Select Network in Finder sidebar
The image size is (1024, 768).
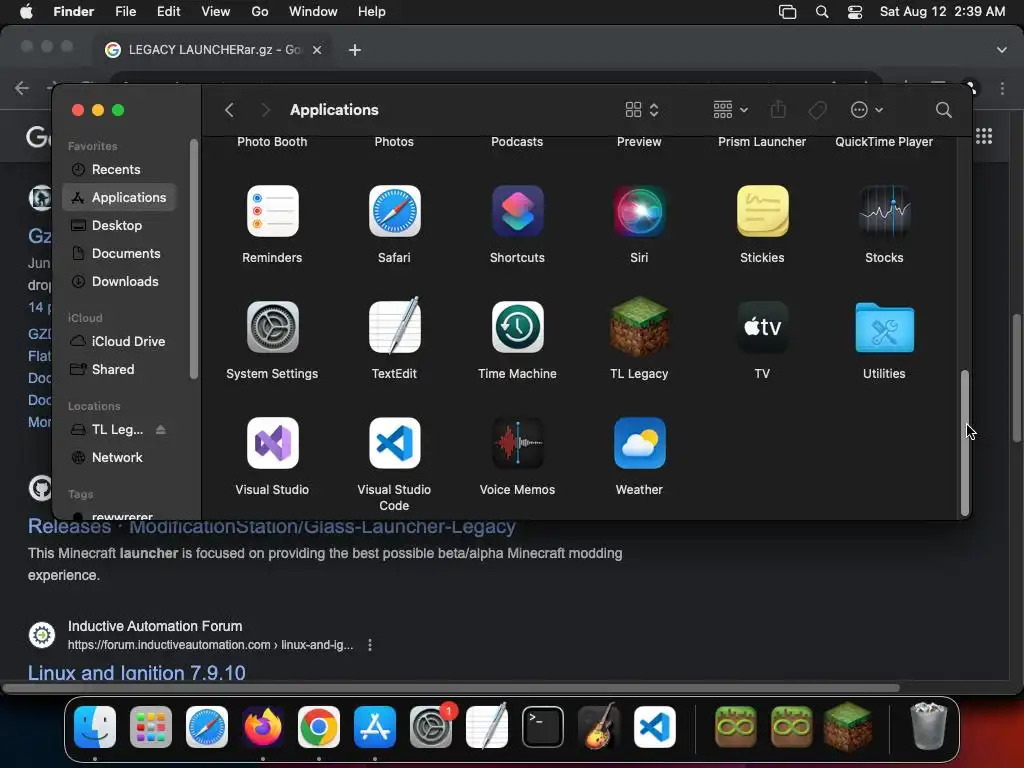[119, 457]
